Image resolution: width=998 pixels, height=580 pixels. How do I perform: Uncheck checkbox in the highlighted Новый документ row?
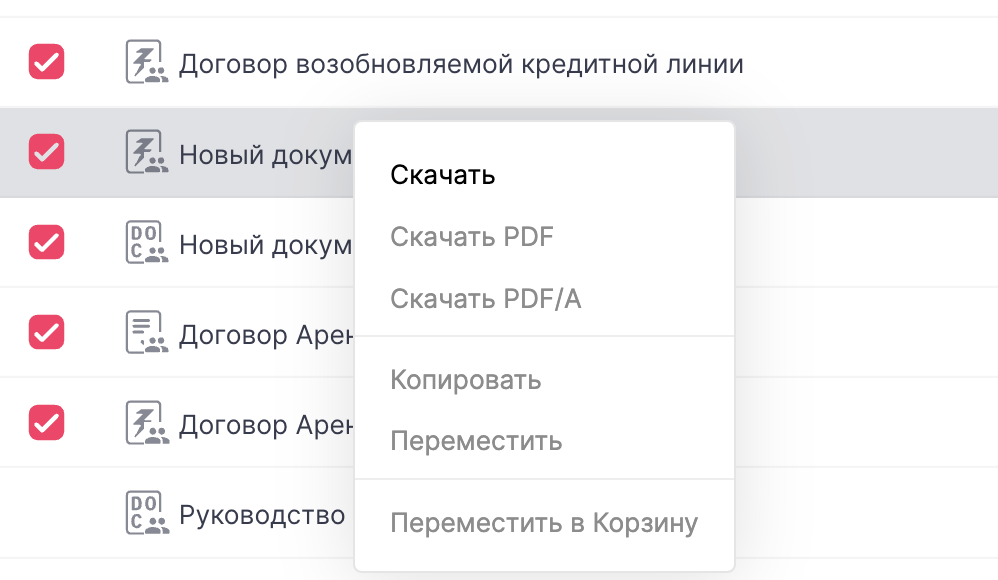46,151
